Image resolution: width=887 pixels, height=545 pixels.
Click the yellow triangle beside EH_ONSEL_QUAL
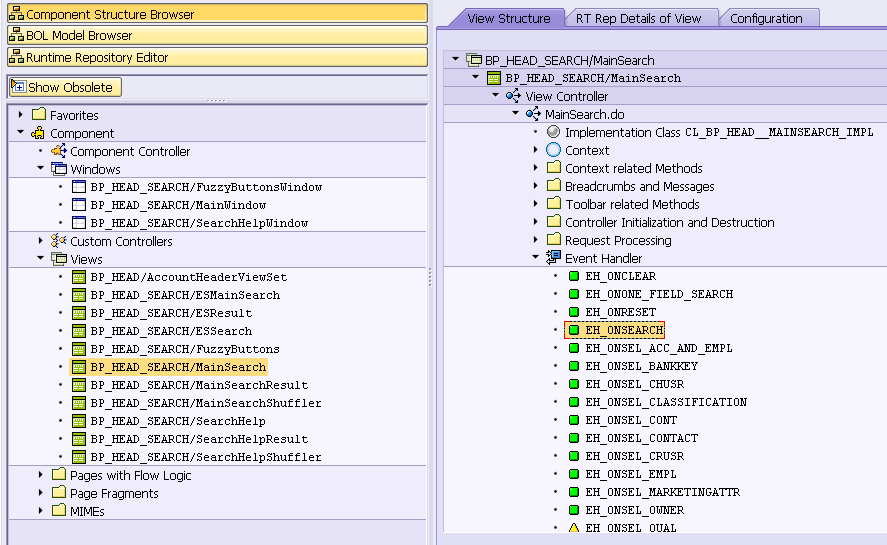(574, 528)
